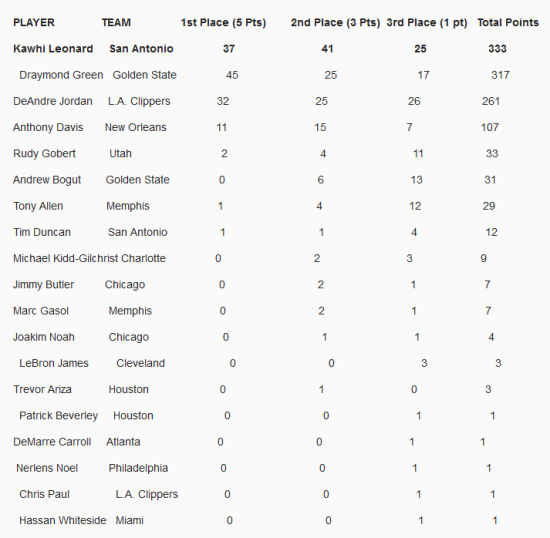The width and height of the screenshot is (550, 538).
Task: Click Hassan Whiteside's name
Action: point(62,520)
